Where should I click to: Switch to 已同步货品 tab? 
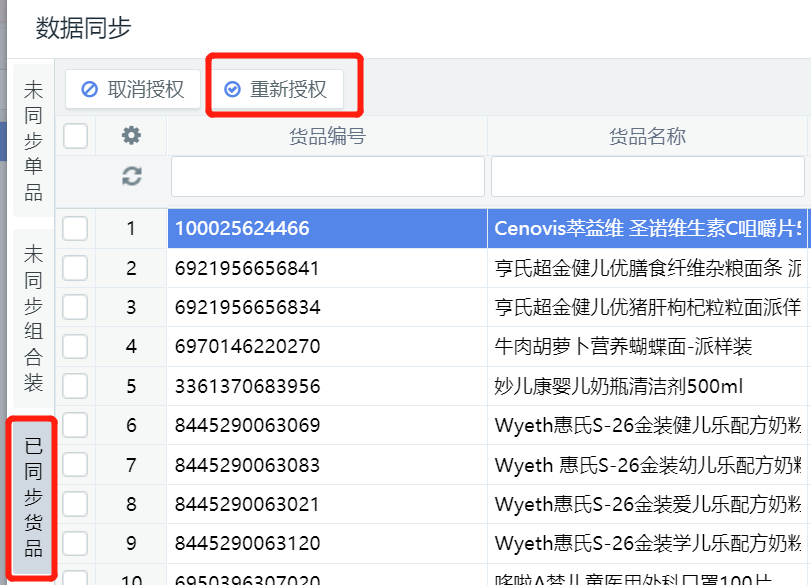[33, 497]
